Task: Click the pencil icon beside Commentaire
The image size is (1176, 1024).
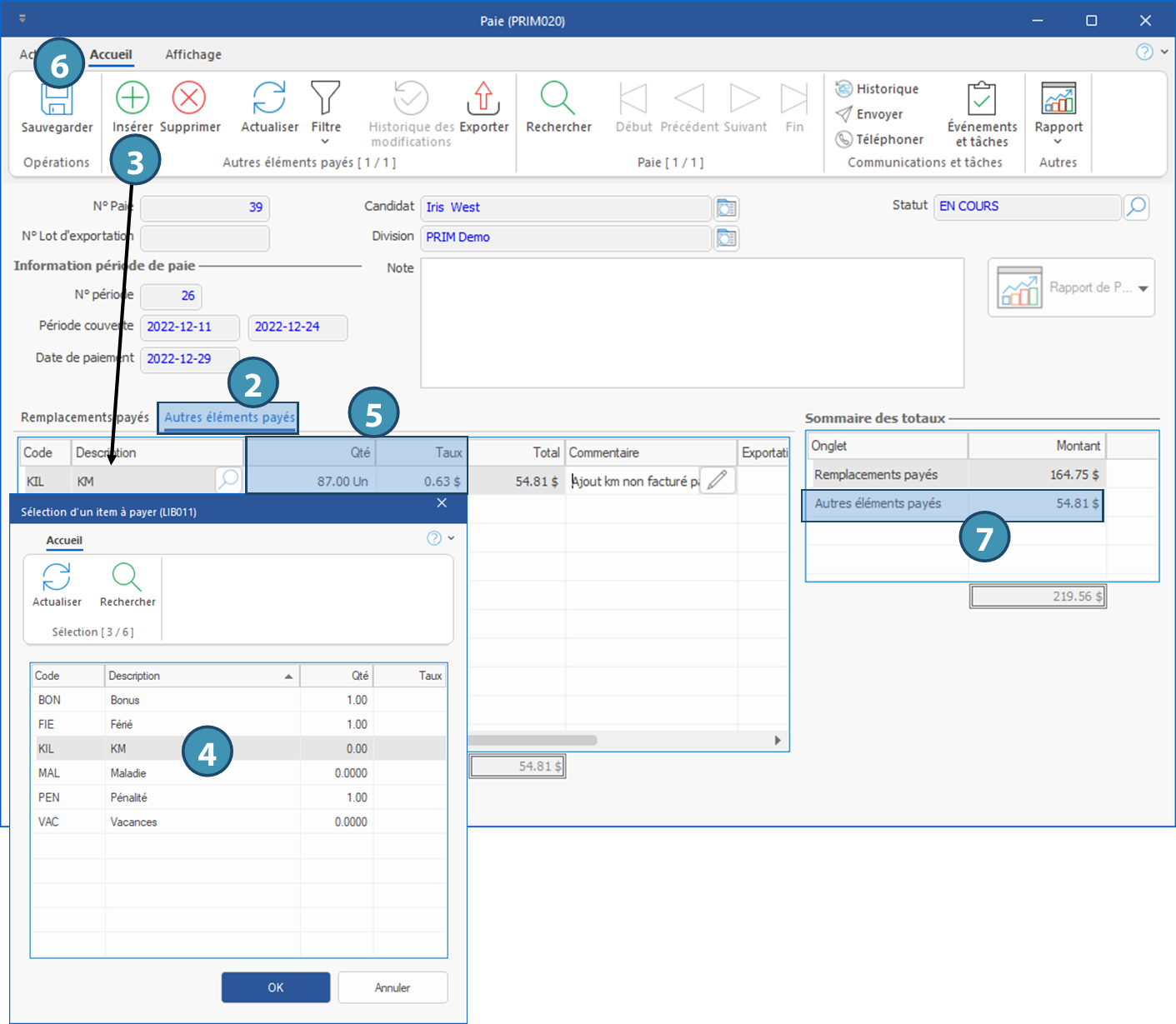Action: tap(717, 480)
